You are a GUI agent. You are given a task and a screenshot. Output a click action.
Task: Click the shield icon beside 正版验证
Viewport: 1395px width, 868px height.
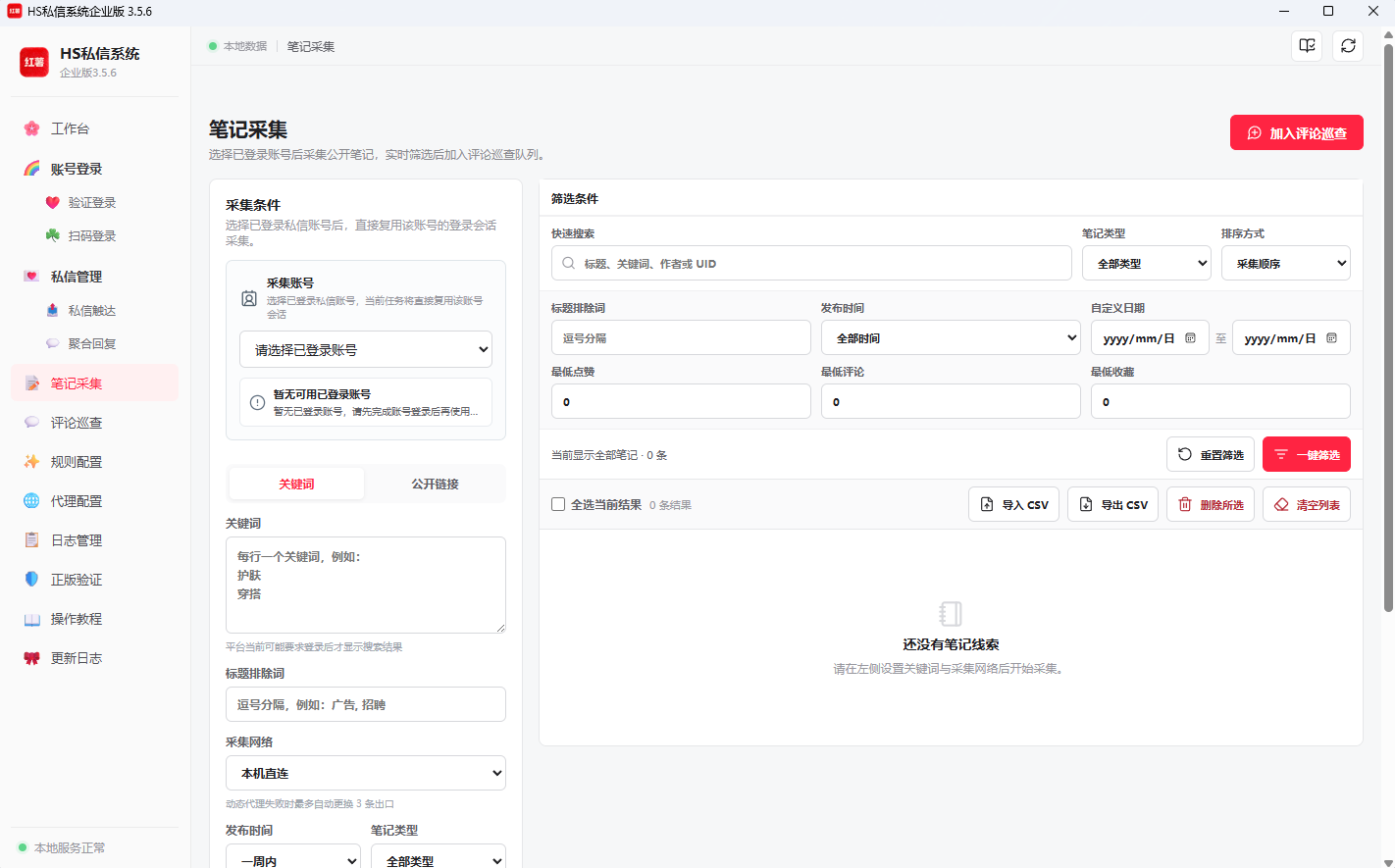(31, 580)
